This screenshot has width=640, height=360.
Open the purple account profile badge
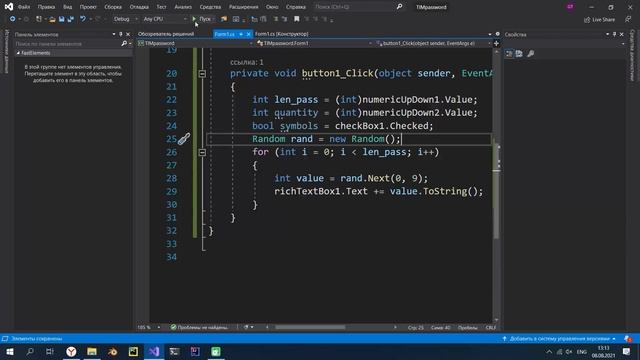(x=570, y=7)
